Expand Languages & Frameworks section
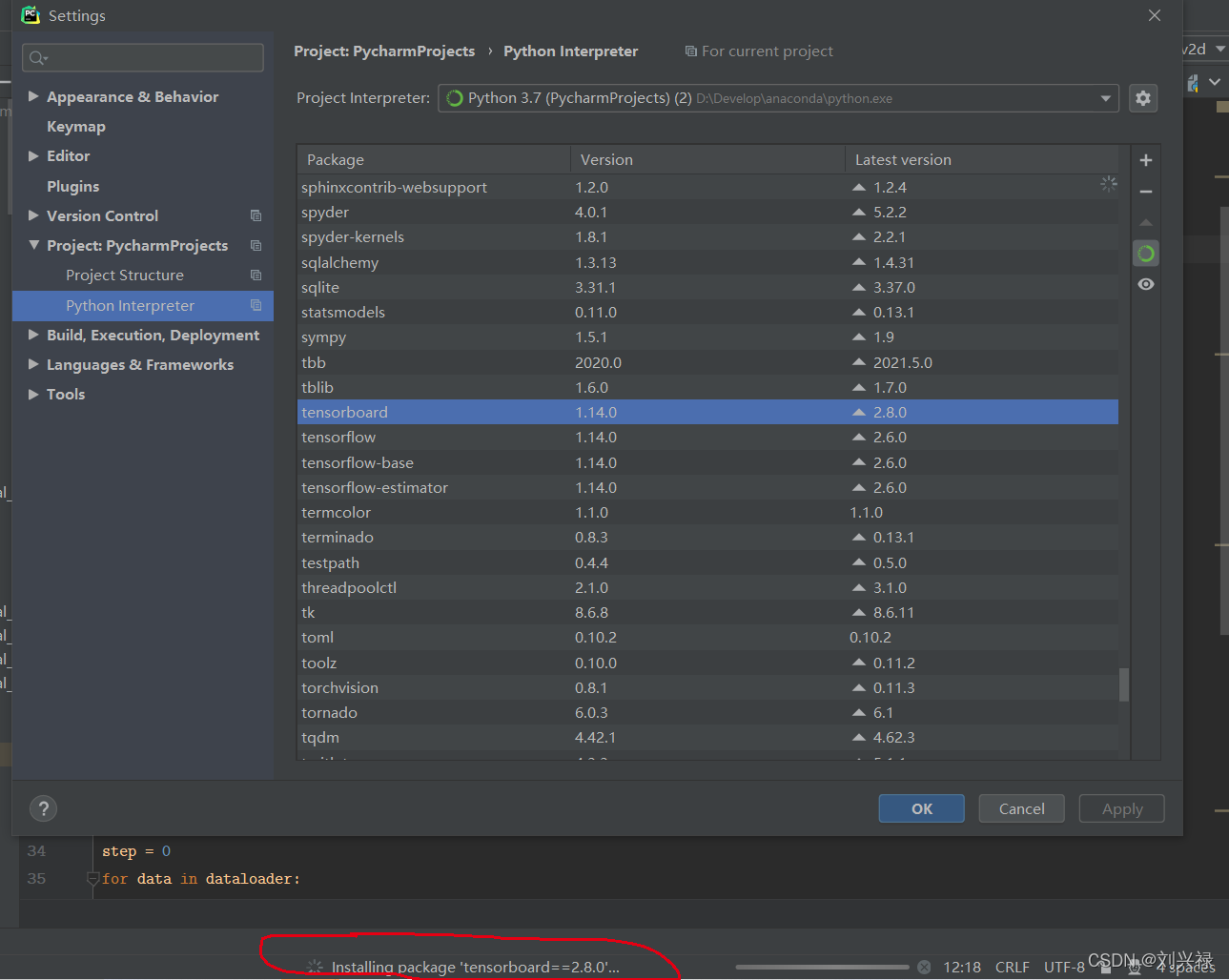 33,364
